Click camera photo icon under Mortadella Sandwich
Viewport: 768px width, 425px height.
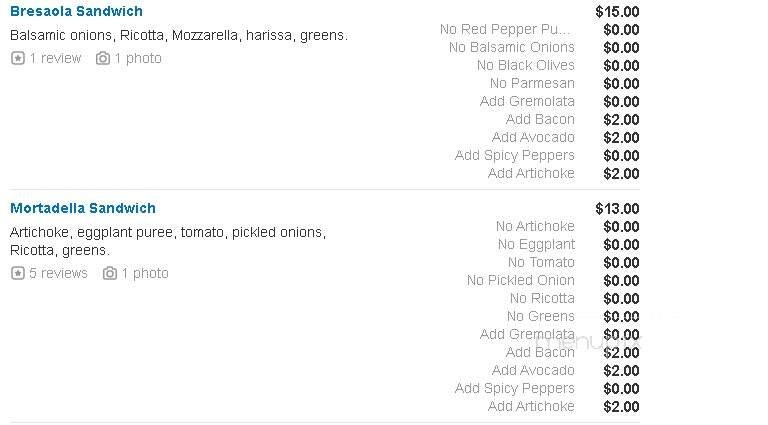[110, 273]
